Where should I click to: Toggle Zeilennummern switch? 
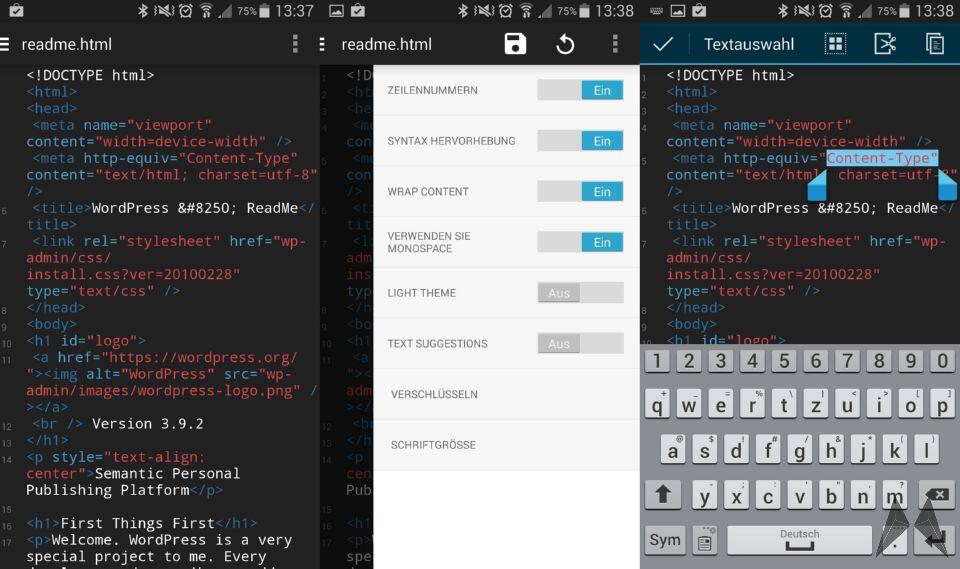[580, 90]
